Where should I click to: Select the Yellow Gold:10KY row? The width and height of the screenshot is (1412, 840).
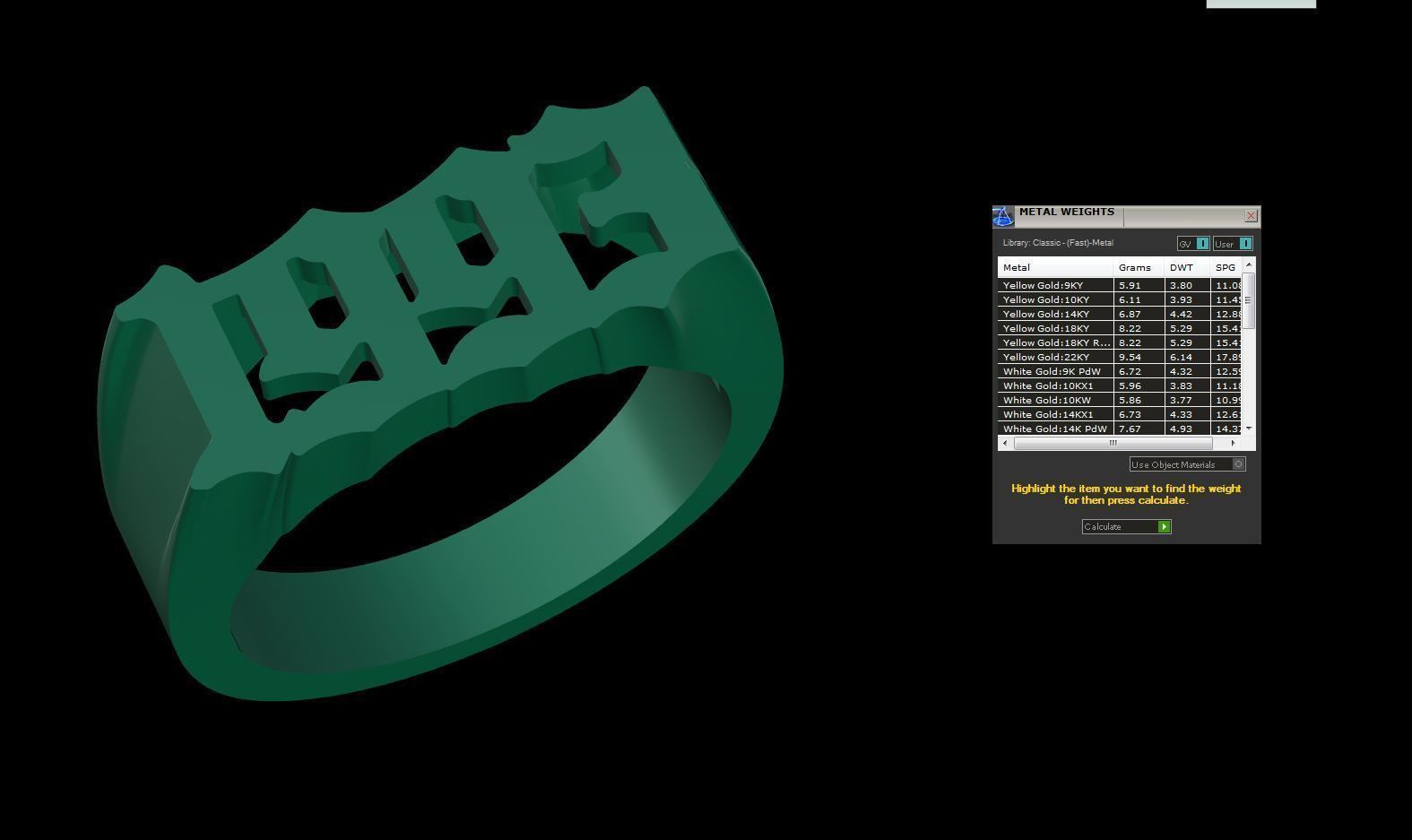click(x=1121, y=299)
